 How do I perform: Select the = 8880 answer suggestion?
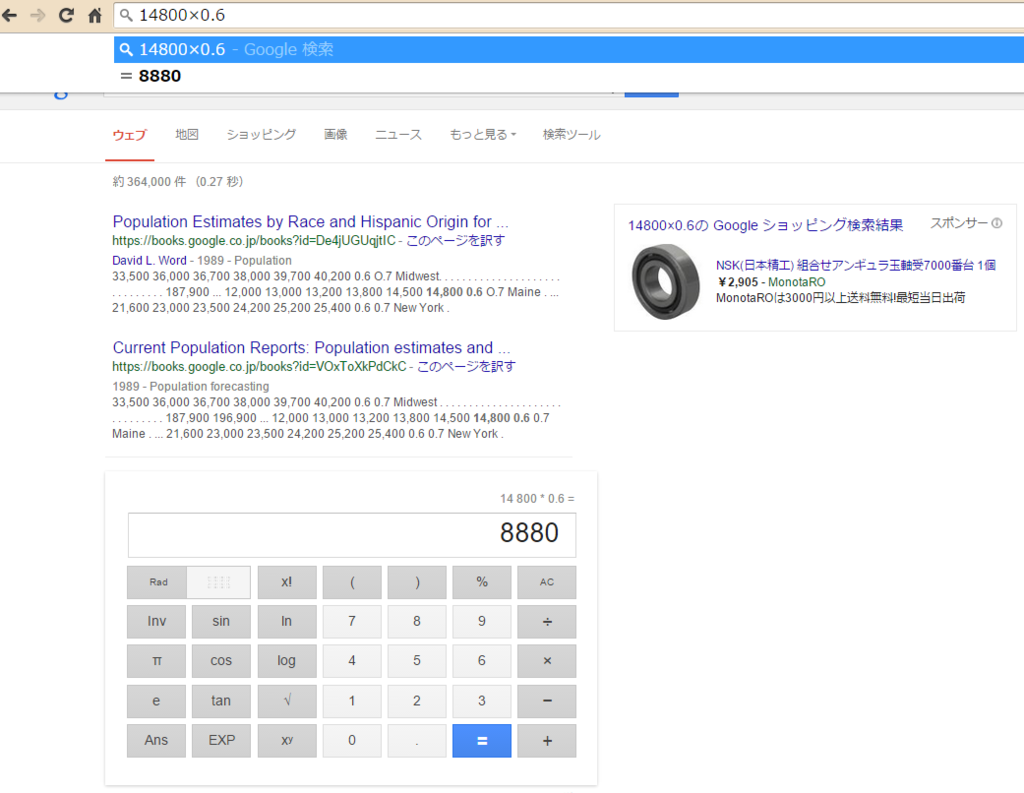pos(569,76)
